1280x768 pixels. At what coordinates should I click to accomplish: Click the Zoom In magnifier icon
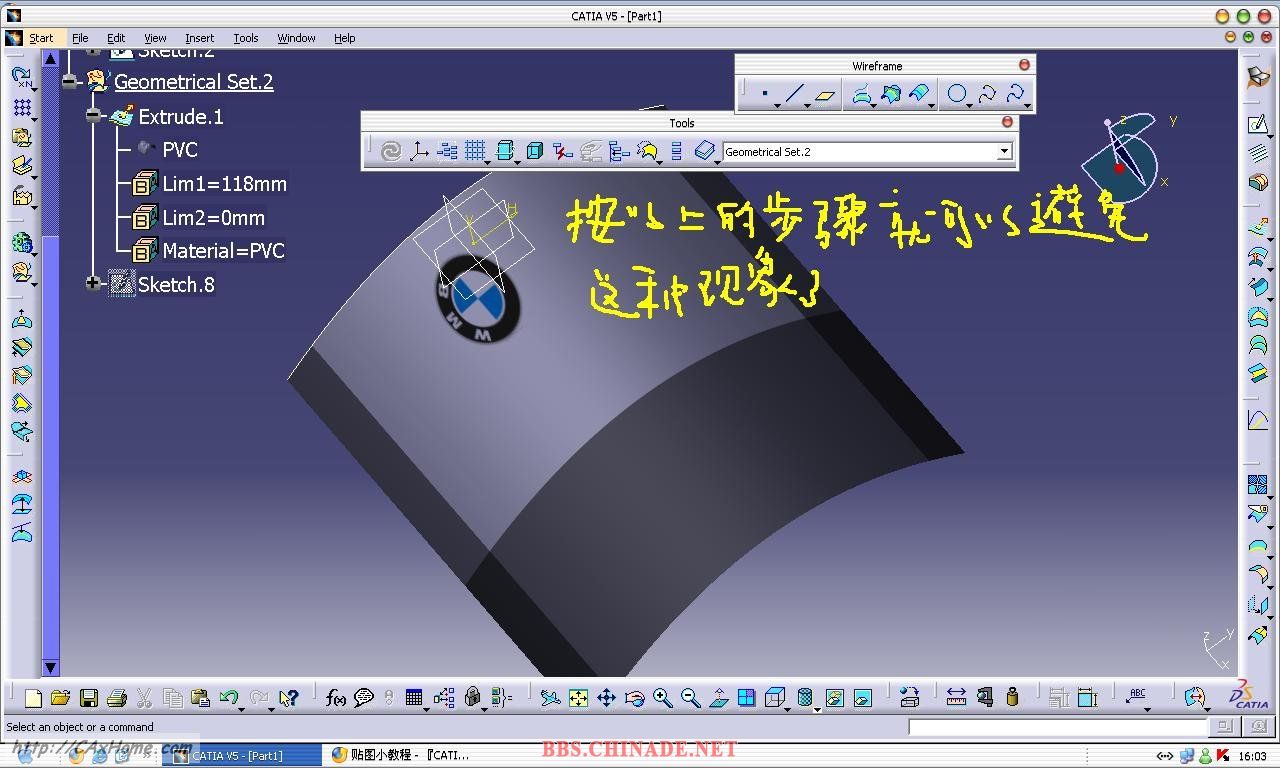[x=662, y=698]
